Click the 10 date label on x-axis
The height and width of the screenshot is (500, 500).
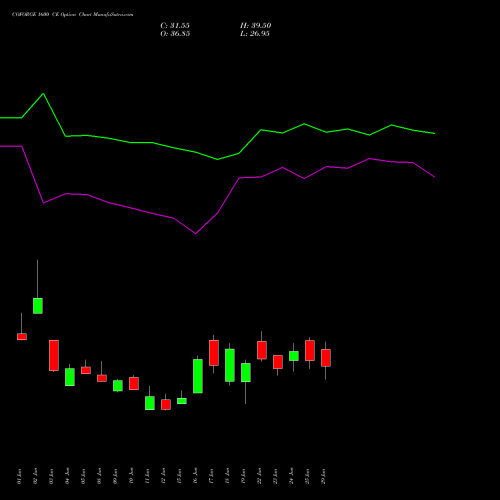click(x=131, y=476)
